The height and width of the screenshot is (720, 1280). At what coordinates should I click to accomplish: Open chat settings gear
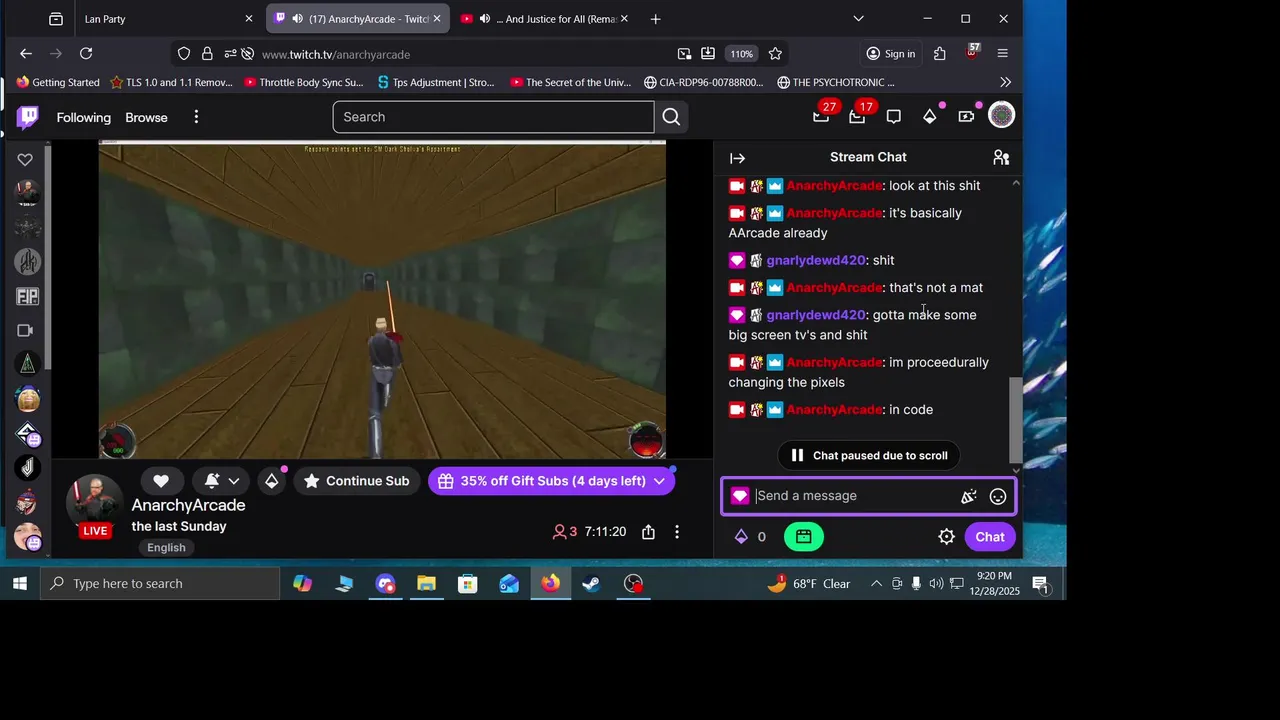coord(946,537)
